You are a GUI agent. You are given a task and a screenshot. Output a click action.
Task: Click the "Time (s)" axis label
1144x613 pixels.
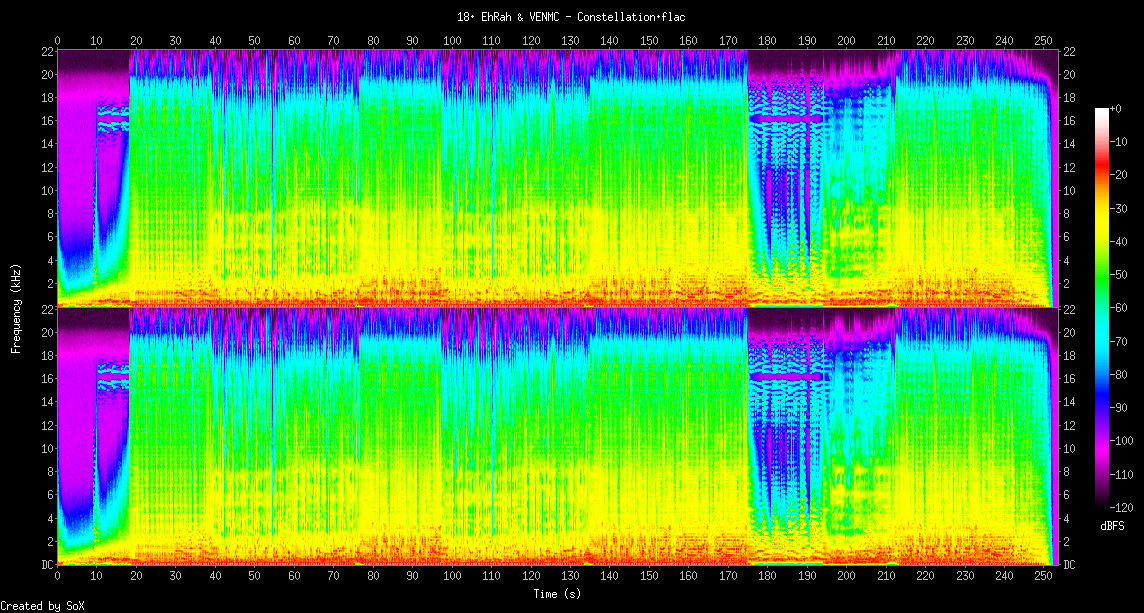point(557,594)
